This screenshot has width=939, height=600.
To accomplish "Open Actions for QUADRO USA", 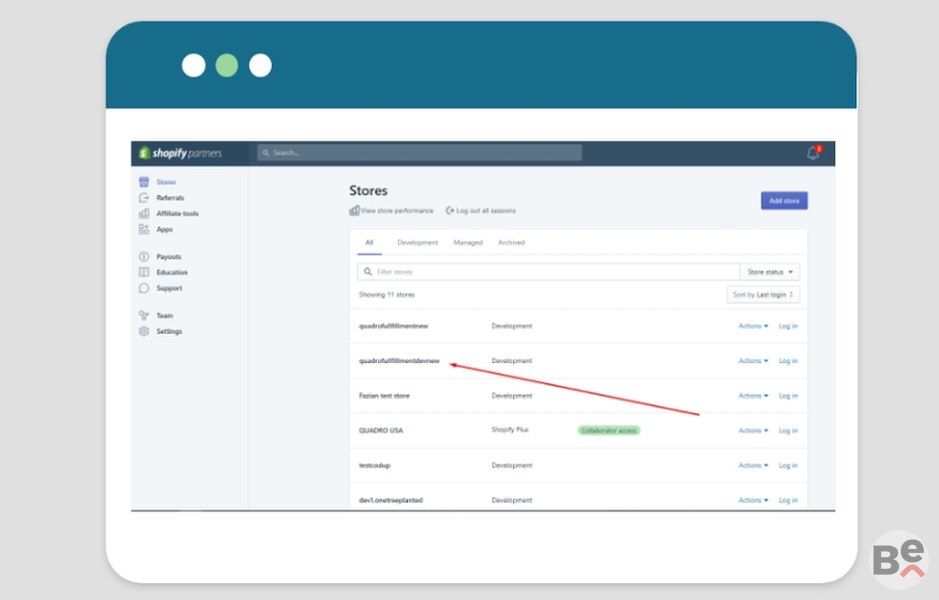I will point(753,431).
